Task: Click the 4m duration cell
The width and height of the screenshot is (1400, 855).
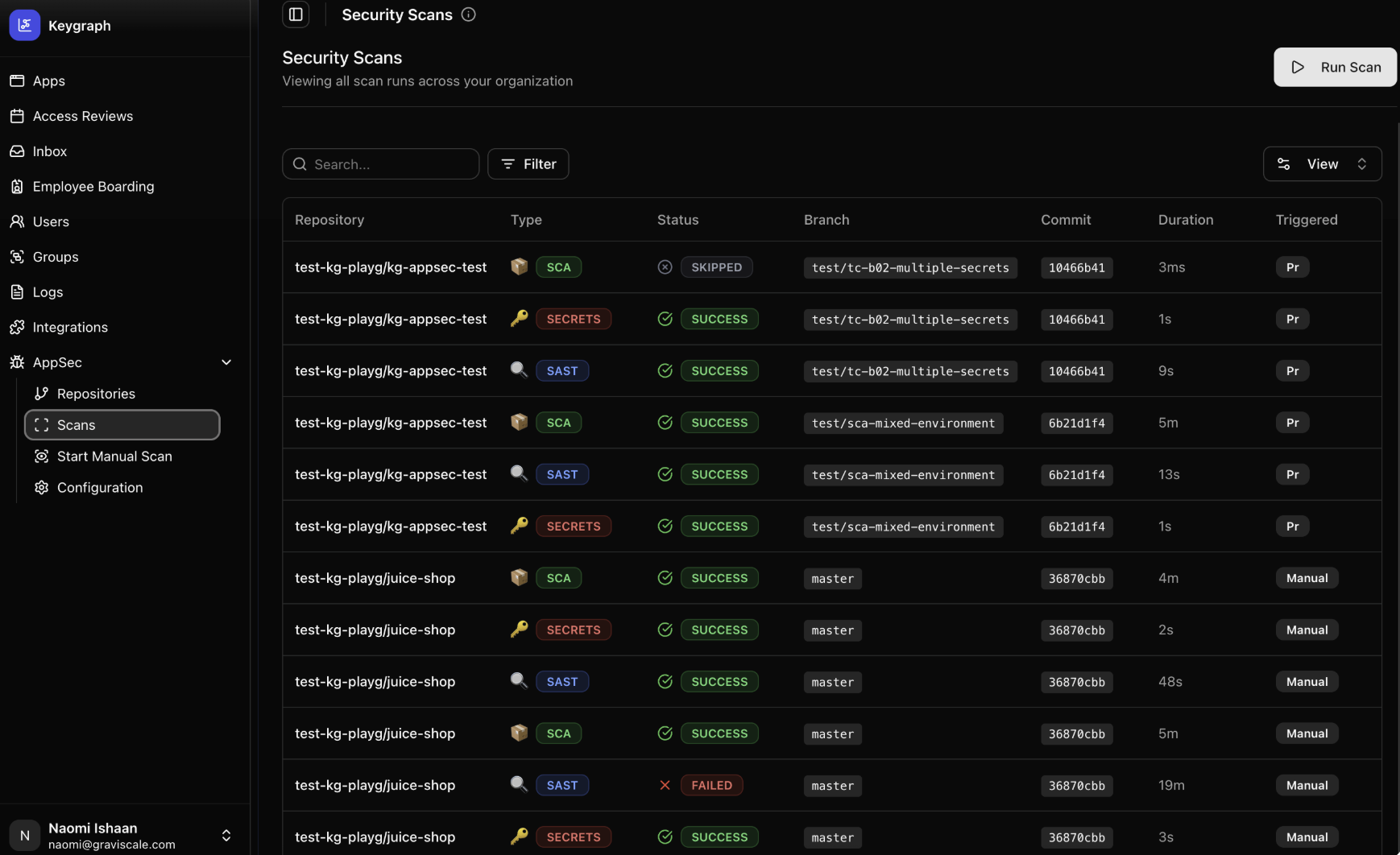Action: click(1169, 578)
